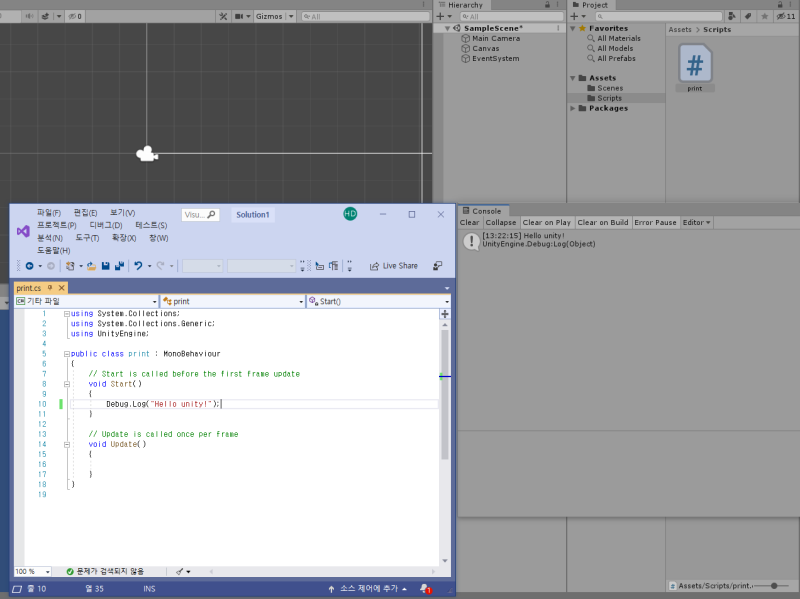Screen dimensions: 800x599
Task: Open the Editor dropdown in Console
Action: pos(696,222)
